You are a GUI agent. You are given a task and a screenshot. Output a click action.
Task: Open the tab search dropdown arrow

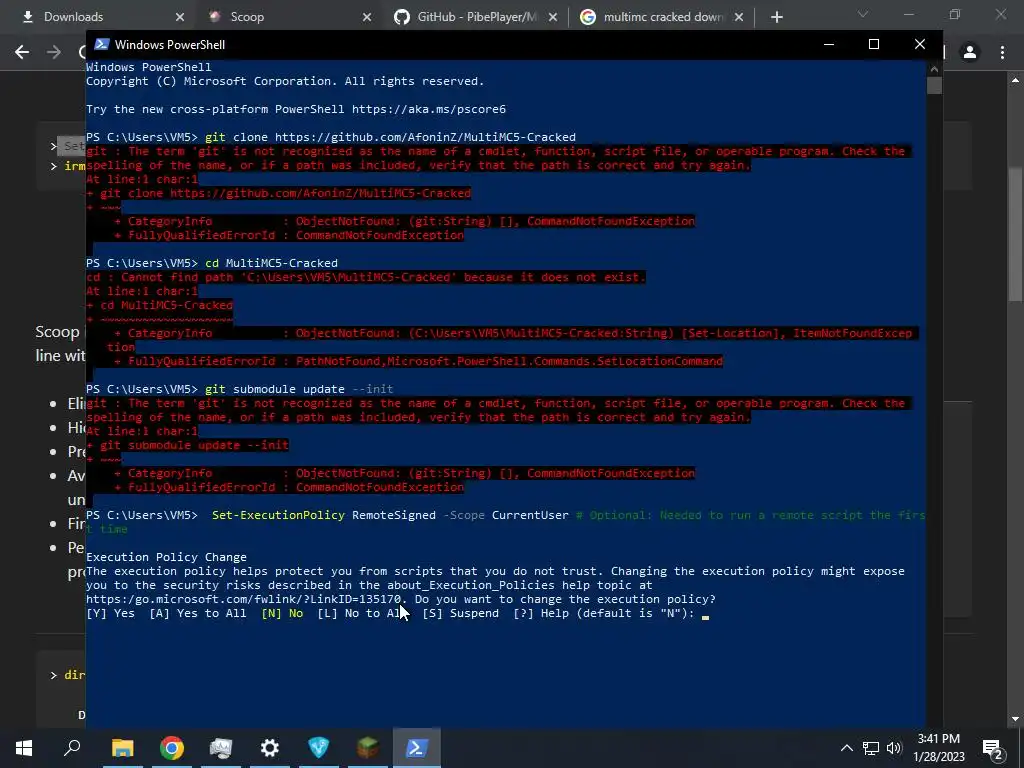[863, 14]
